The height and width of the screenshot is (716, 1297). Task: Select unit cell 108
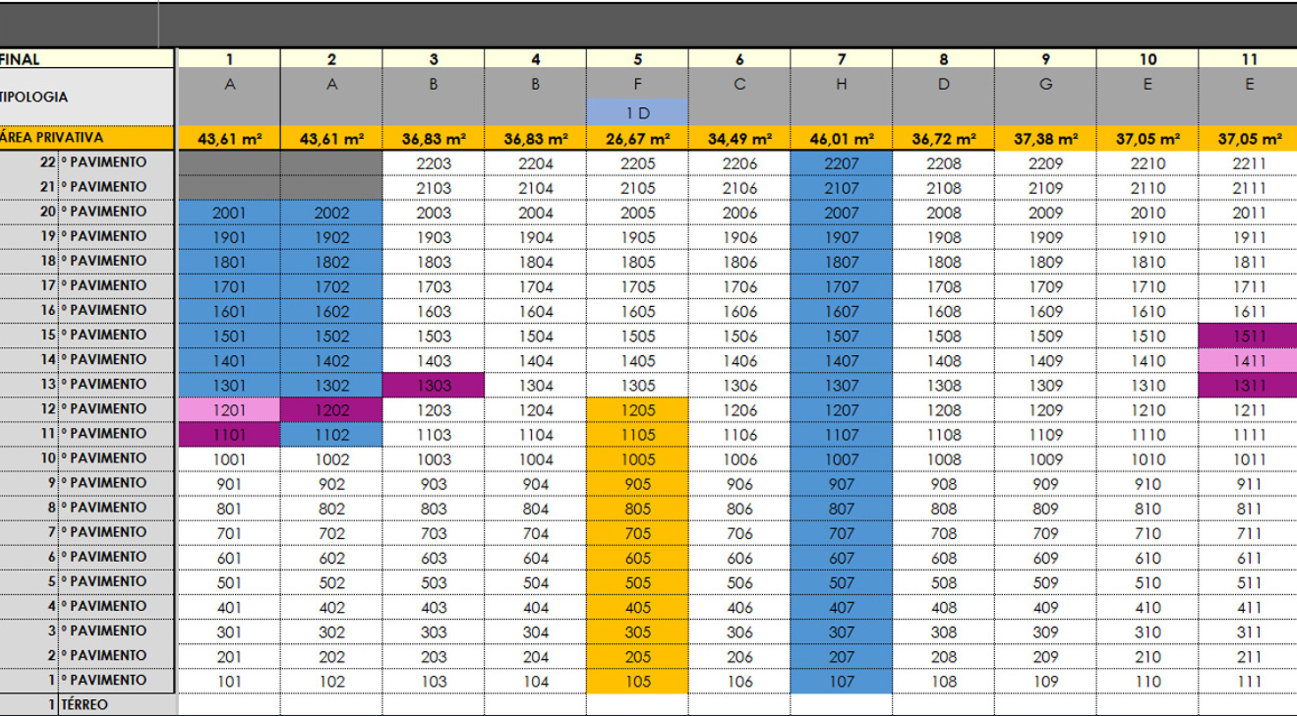click(943, 681)
